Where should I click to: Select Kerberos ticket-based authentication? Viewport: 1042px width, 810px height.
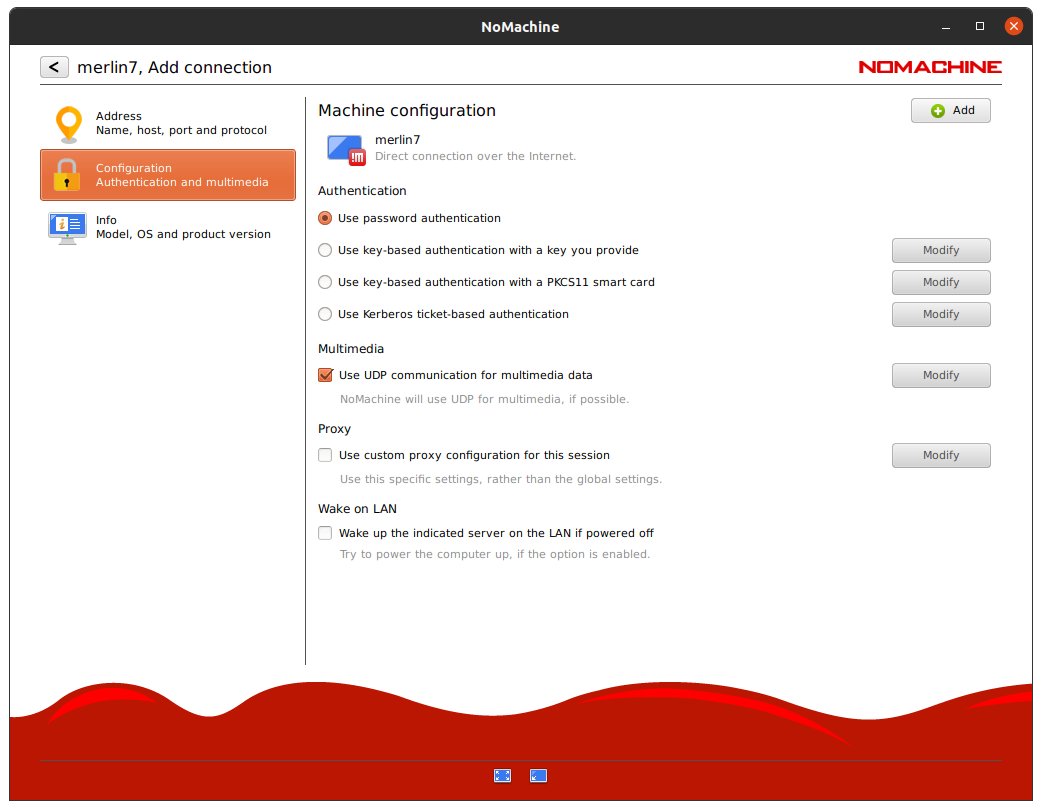point(325,314)
